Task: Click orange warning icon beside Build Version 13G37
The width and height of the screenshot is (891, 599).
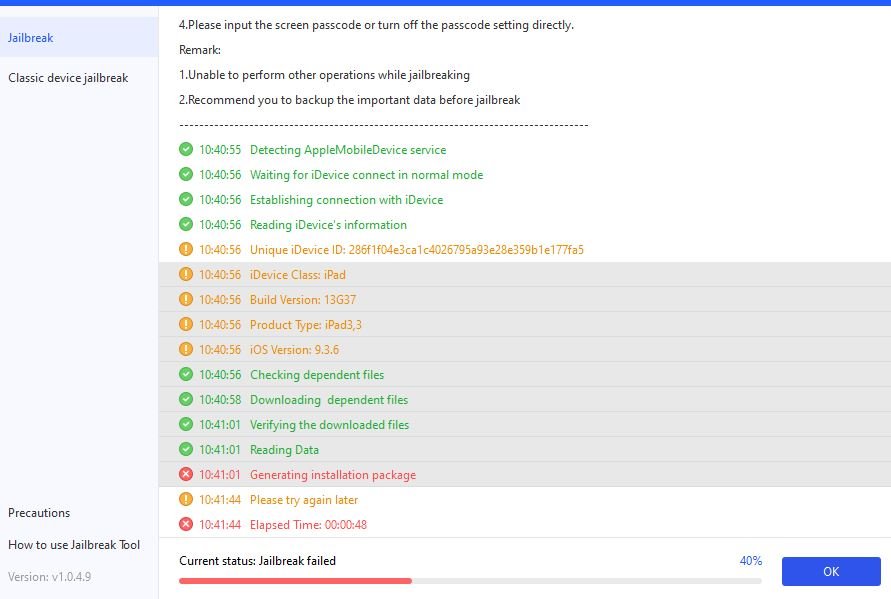Action: pos(186,300)
